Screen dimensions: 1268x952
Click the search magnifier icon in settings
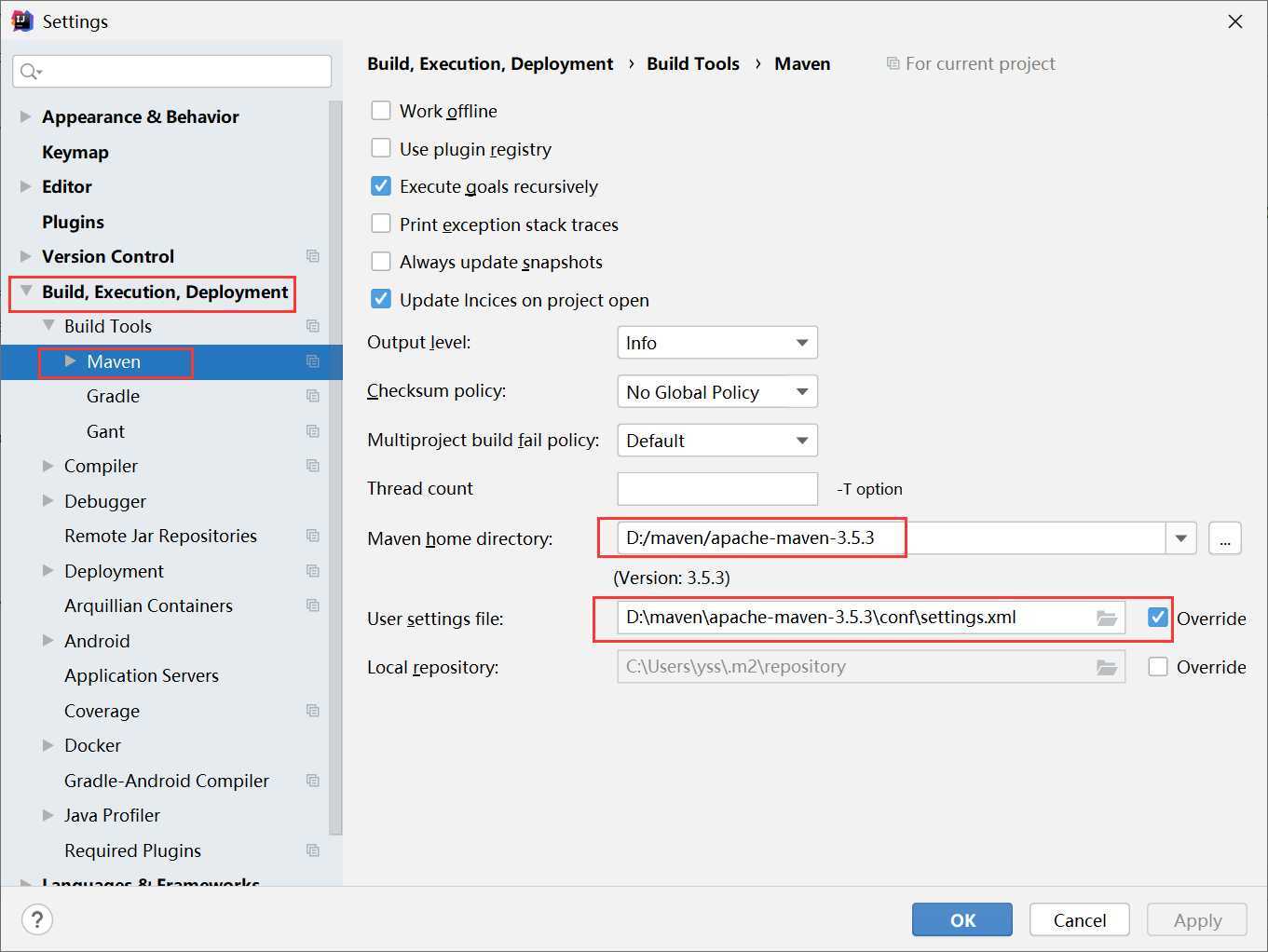[x=30, y=72]
